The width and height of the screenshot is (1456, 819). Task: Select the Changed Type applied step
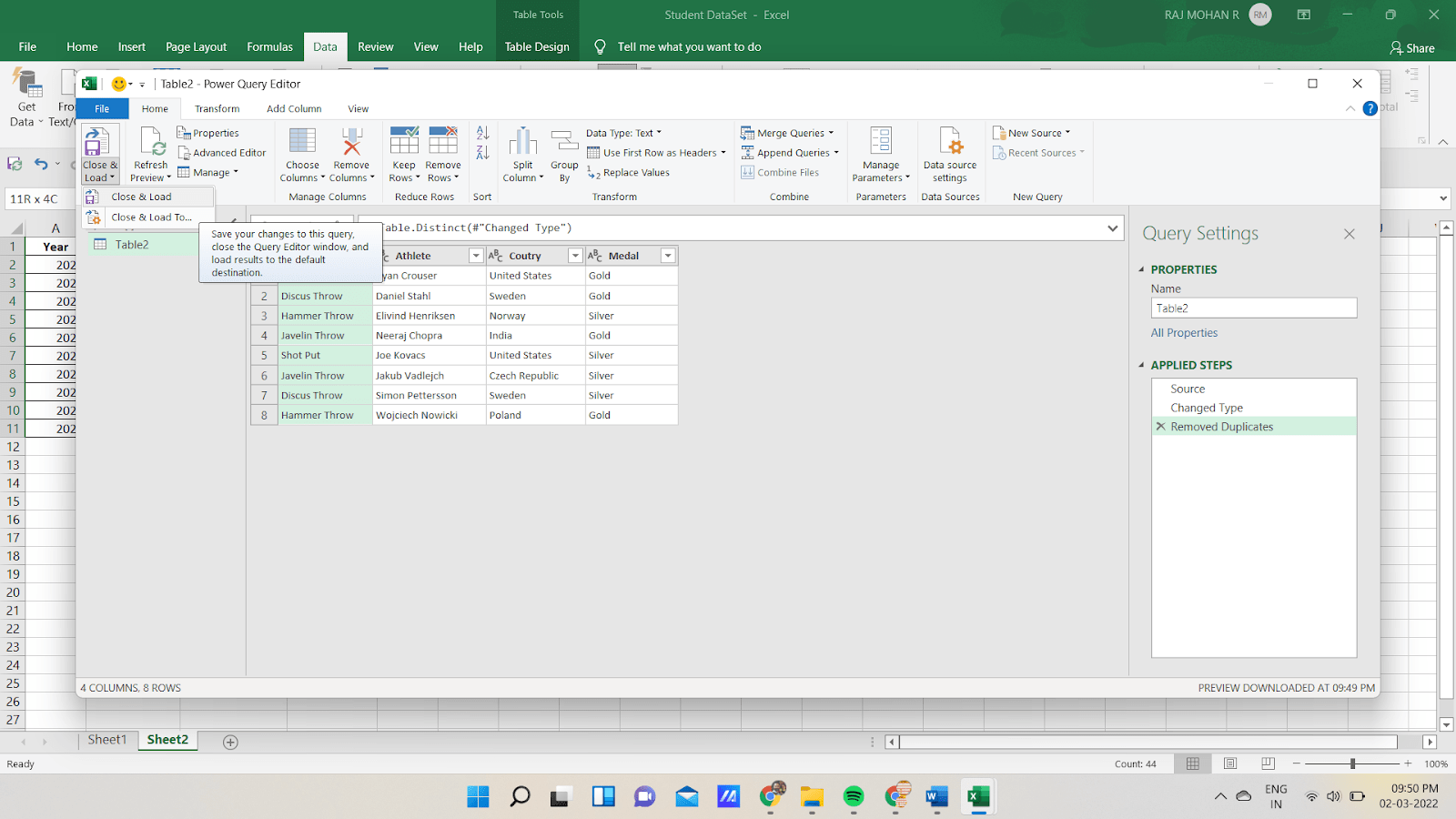(x=1207, y=408)
